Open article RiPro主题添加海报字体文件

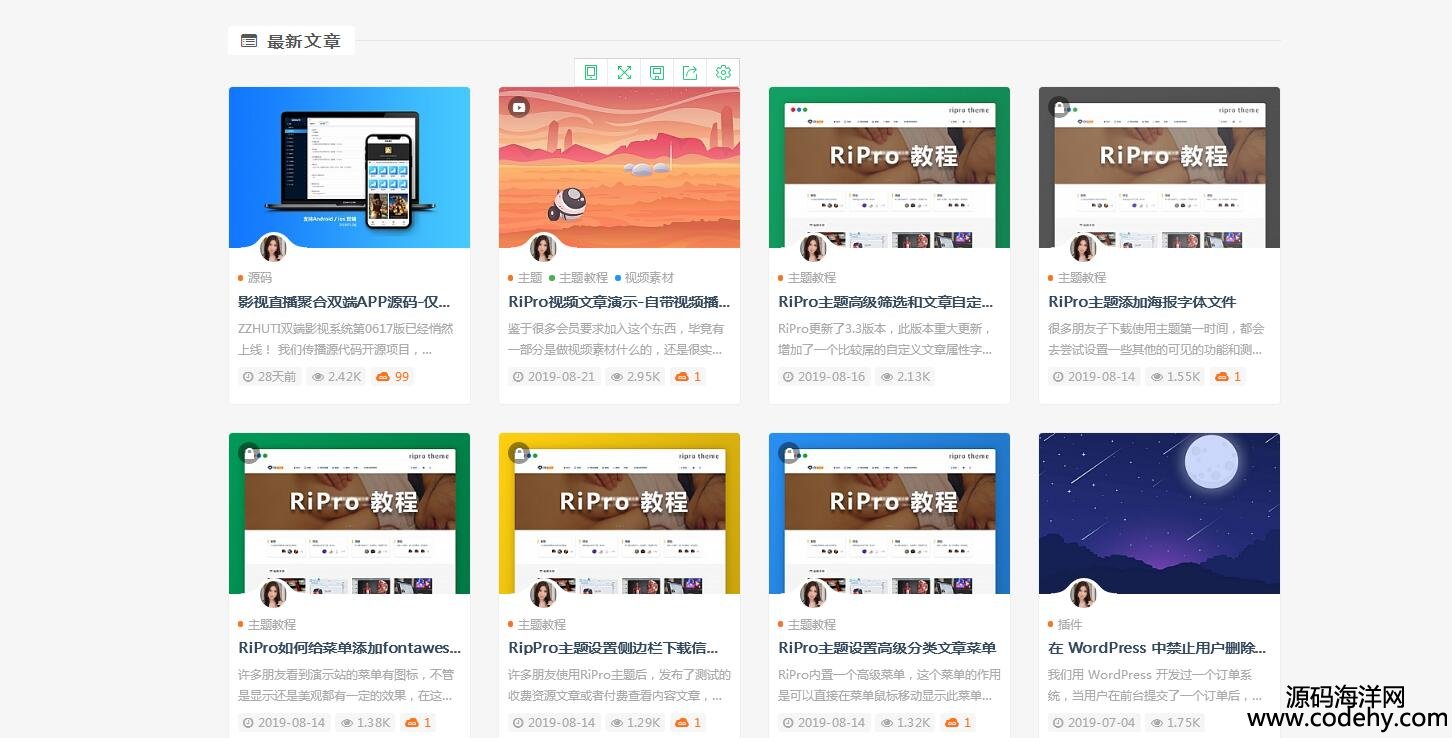(x=1142, y=302)
